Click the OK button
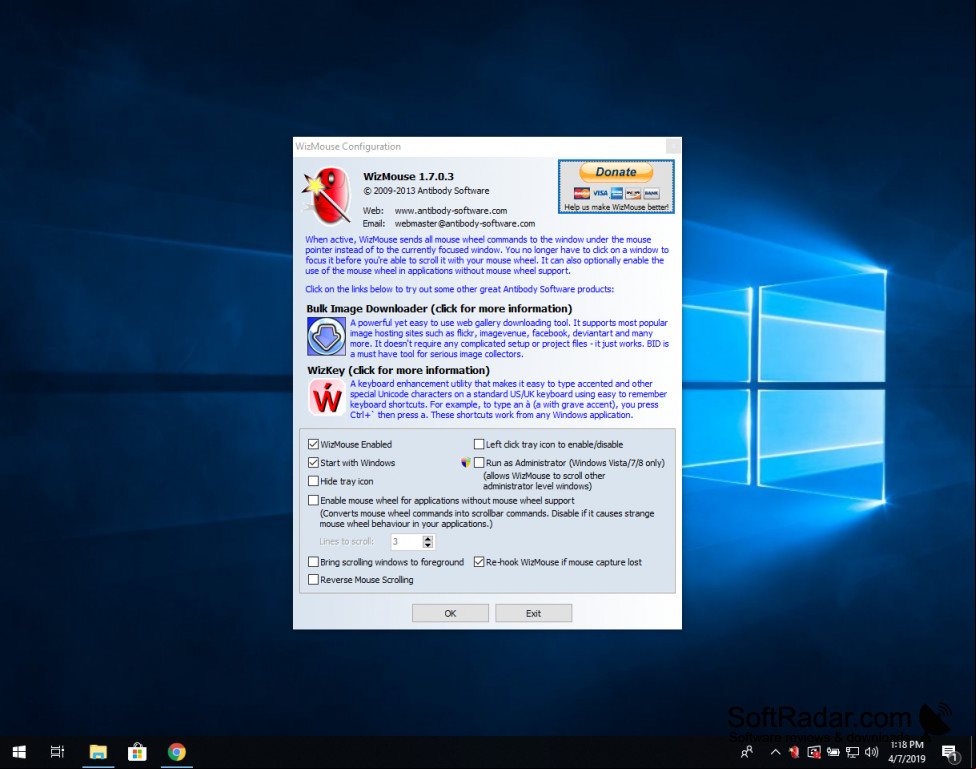976x769 pixels. tap(450, 613)
